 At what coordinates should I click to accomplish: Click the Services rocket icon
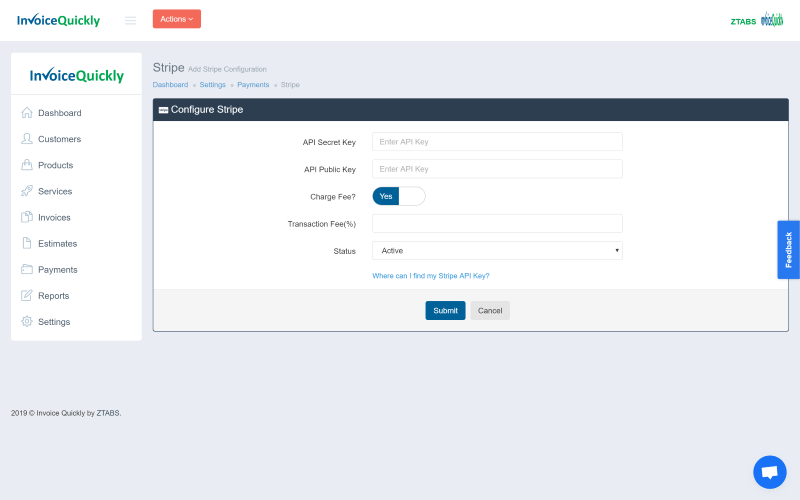pyautogui.click(x=27, y=191)
